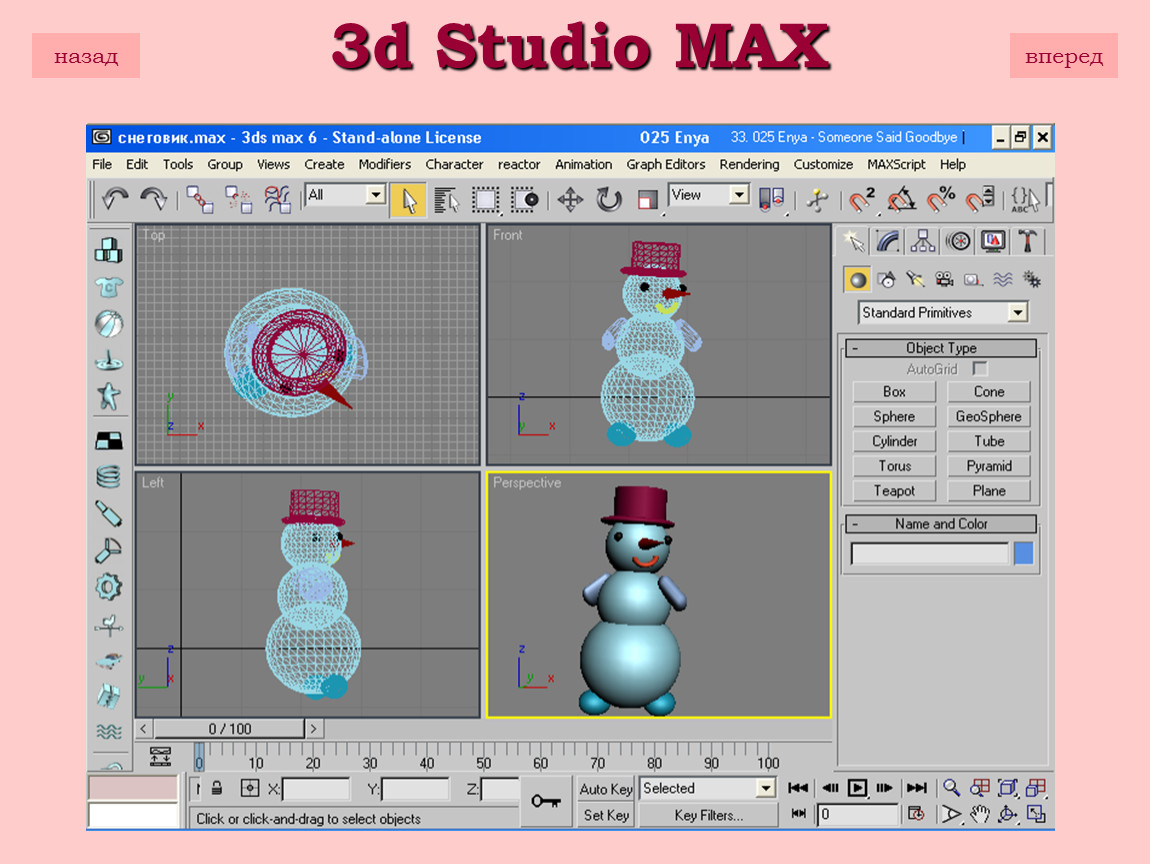This screenshot has width=1150, height=864.
Task: Open Select by Name list tool
Action: coord(447,199)
